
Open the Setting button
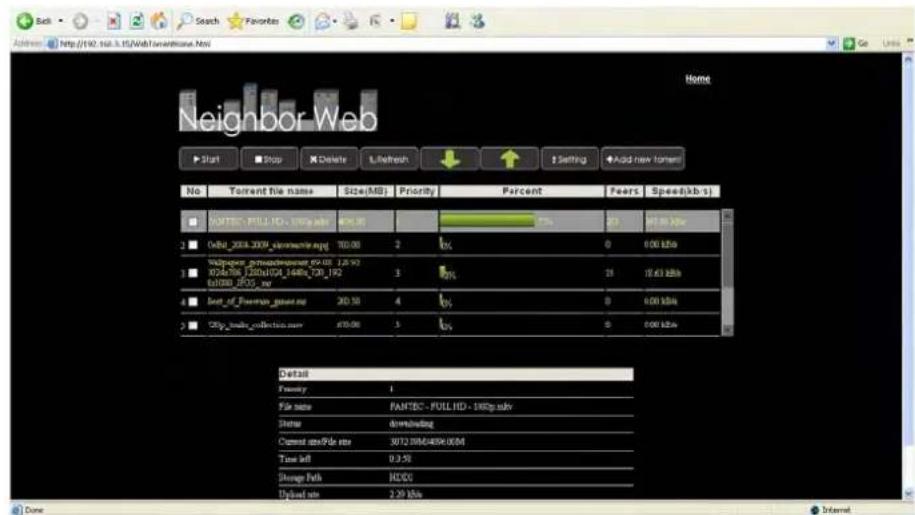coord(570,159)
